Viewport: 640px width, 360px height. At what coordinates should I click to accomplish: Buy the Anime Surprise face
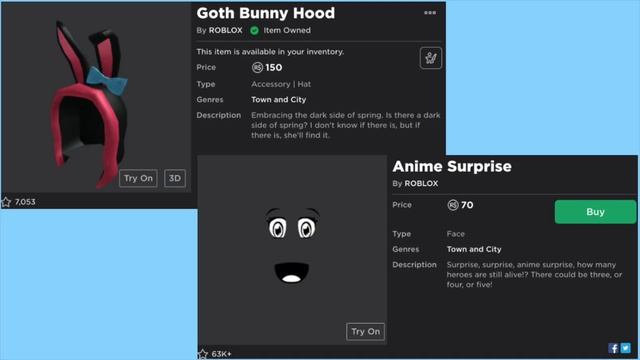coord(595,212)
